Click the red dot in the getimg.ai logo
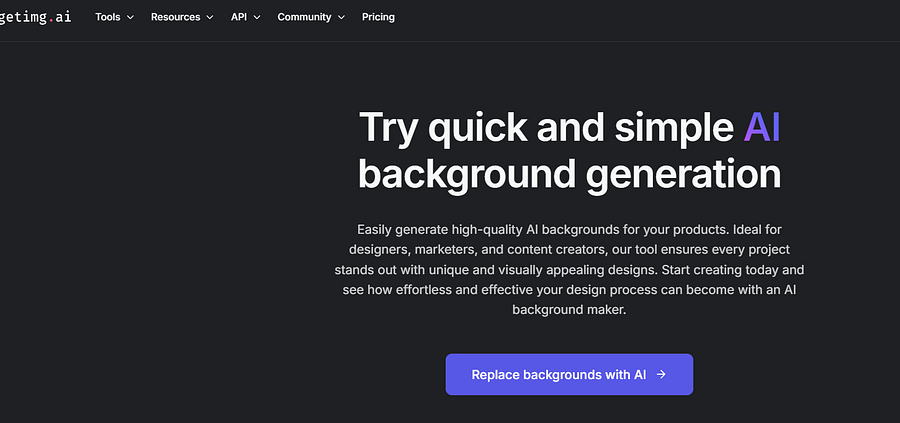 click(x=51, y=20)
